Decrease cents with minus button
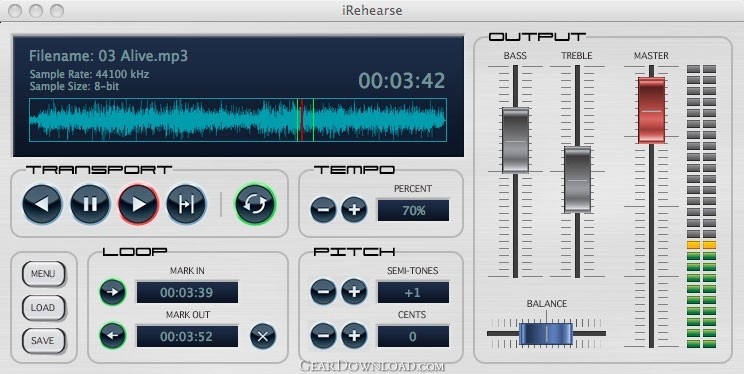The image size is (744, 374). [x=323, y=336]
